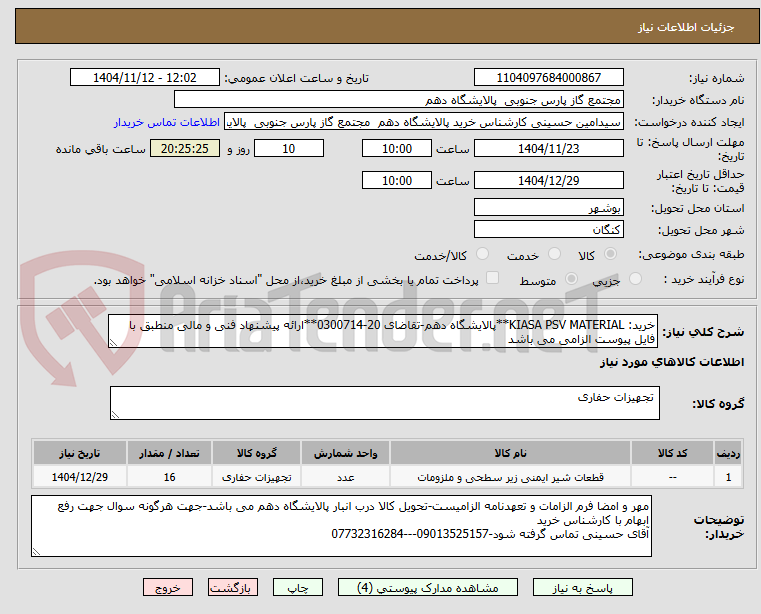This screenshot has width=761, height=614.
Task: Click the نام کالا column header
Action: 510,453
